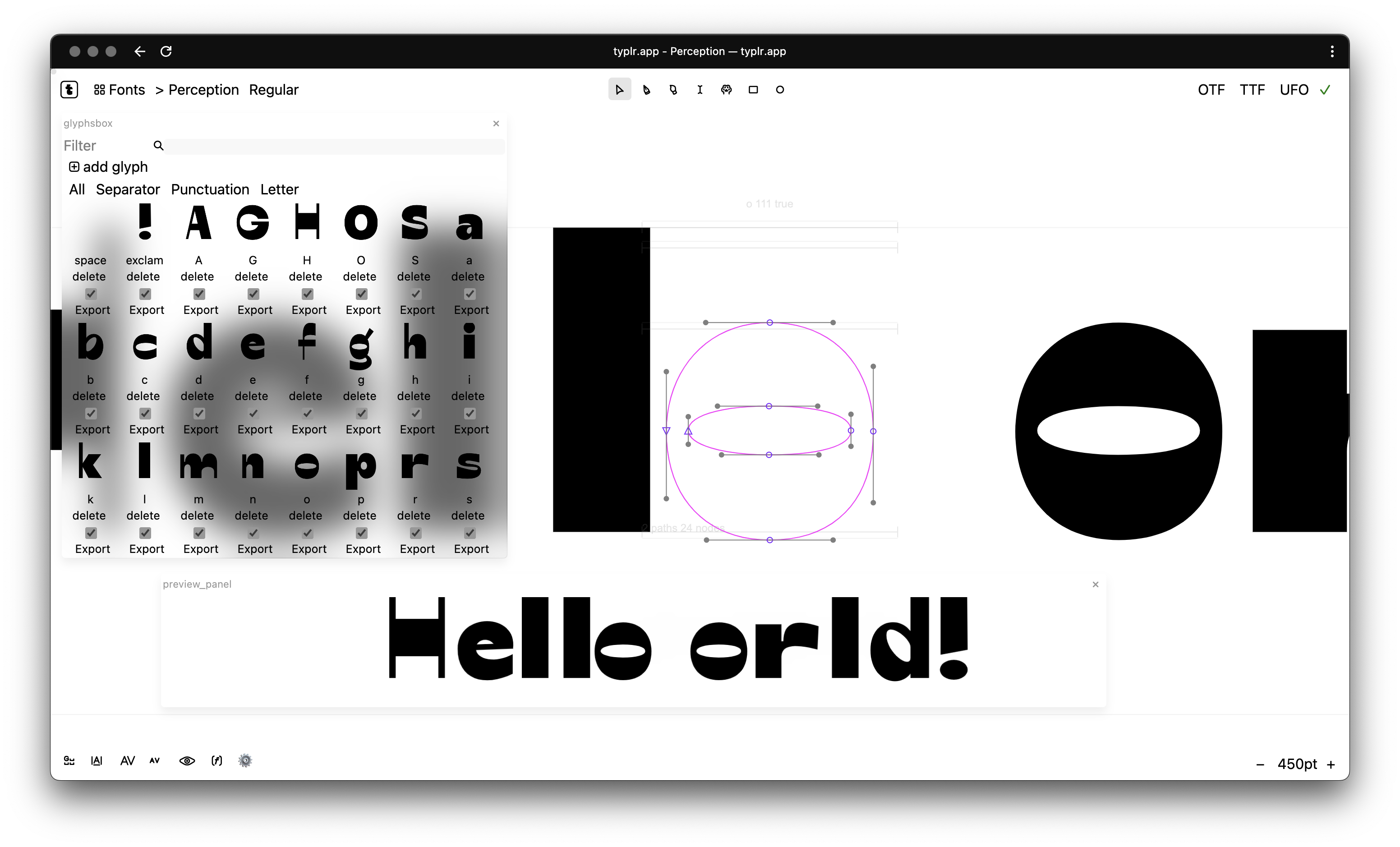
Task: Toggle the preview eye icon
Action: click(187, 761)
